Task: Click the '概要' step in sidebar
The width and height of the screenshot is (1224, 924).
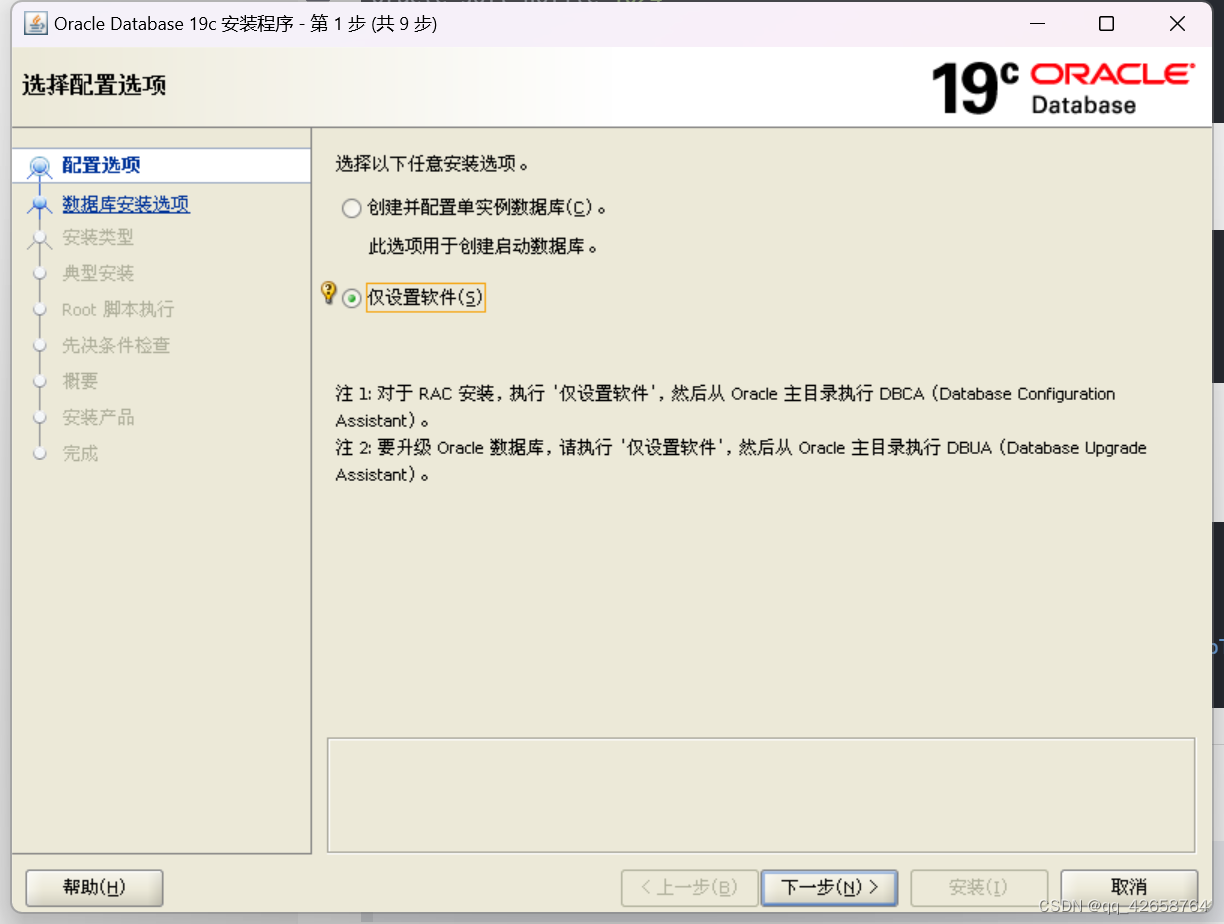Action: 80,381
